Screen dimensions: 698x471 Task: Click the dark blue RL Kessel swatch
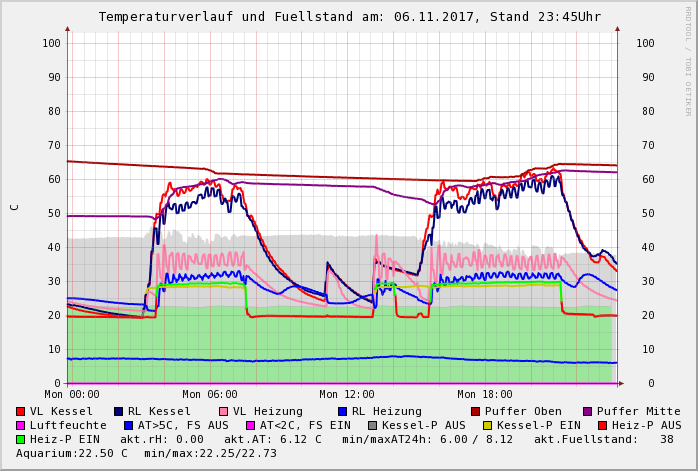click(x=119, y=411)
